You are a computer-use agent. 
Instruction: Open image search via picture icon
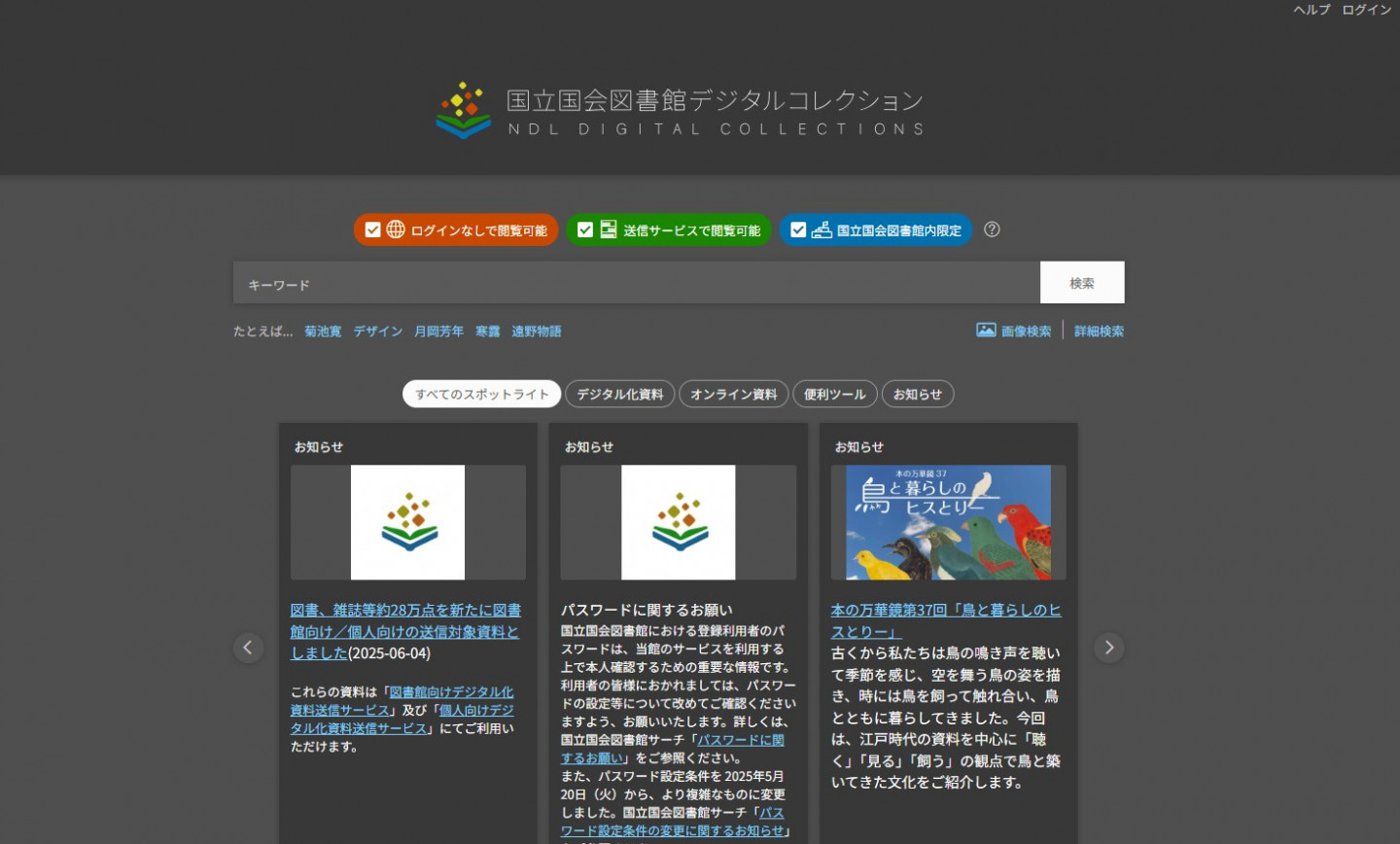986,331
